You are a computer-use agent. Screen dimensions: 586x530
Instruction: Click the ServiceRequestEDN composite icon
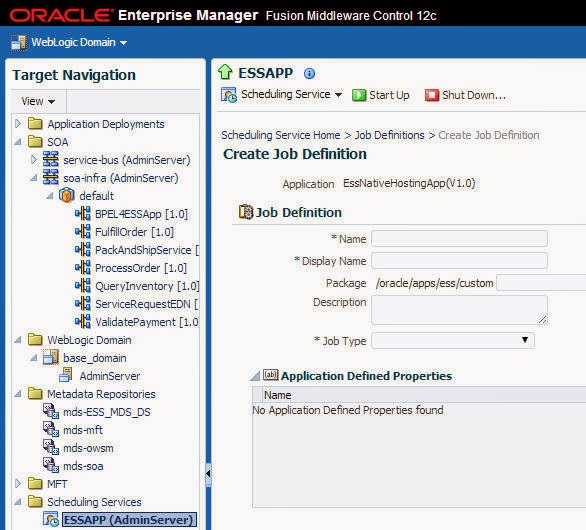pos(83,303)
